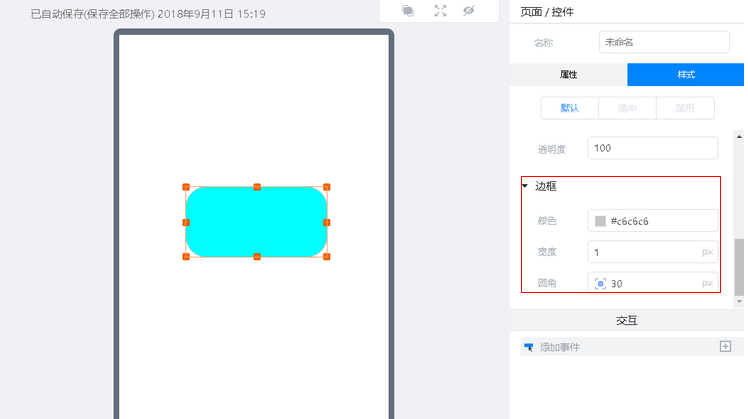Click the border color value #c6c6c6
The image size is (748, 419).
[629, 221]
